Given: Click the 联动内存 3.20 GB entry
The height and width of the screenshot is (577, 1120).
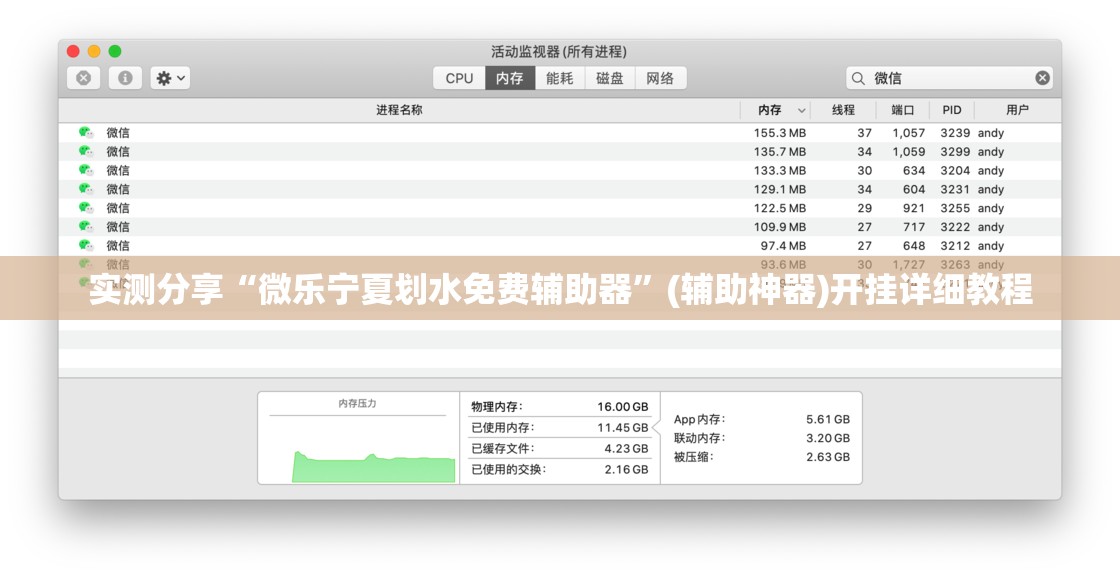Looking at the screenshot, I should coord(761,438).
